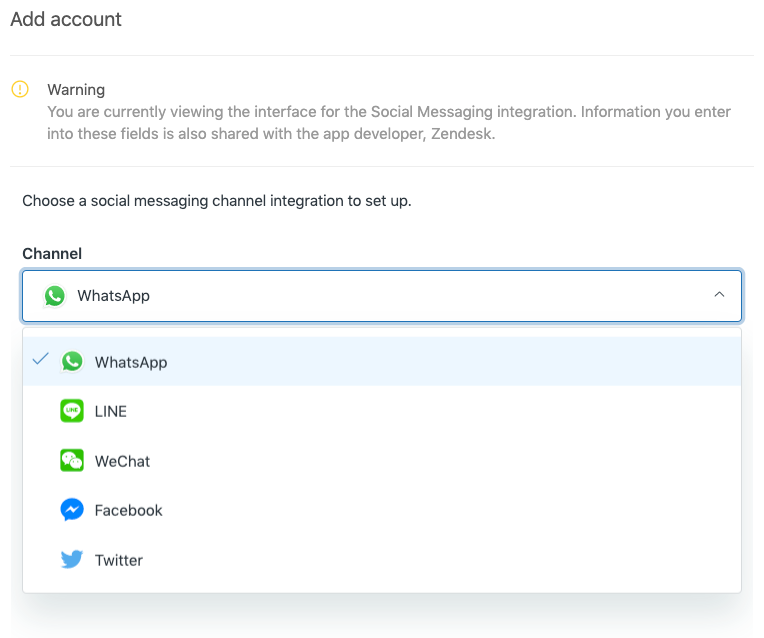Click the warning message mentioning Zendesk
The width and height of the screenshot is (764, 638).
pos(389,122)
